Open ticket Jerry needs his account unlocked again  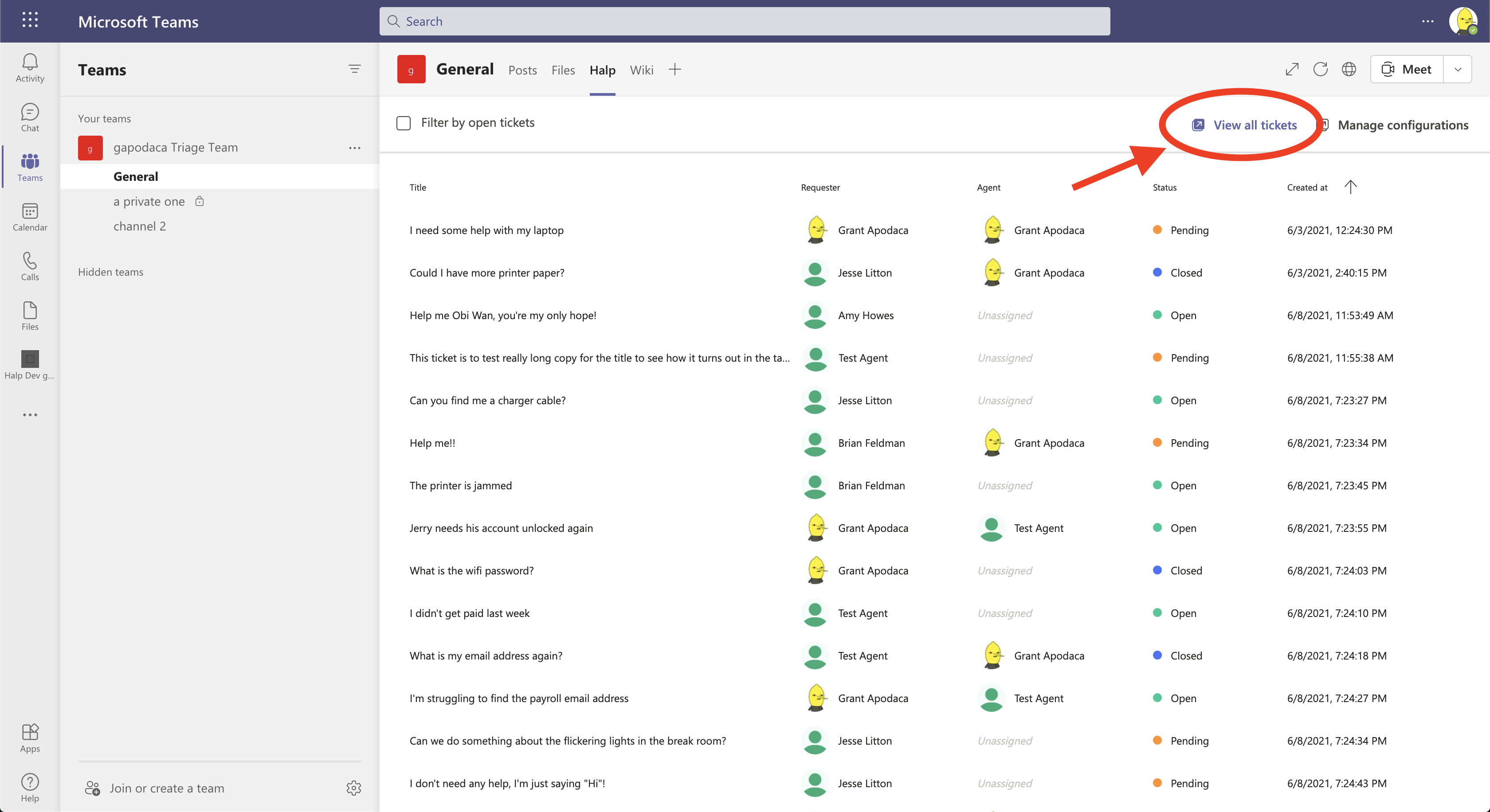point(501,527)
